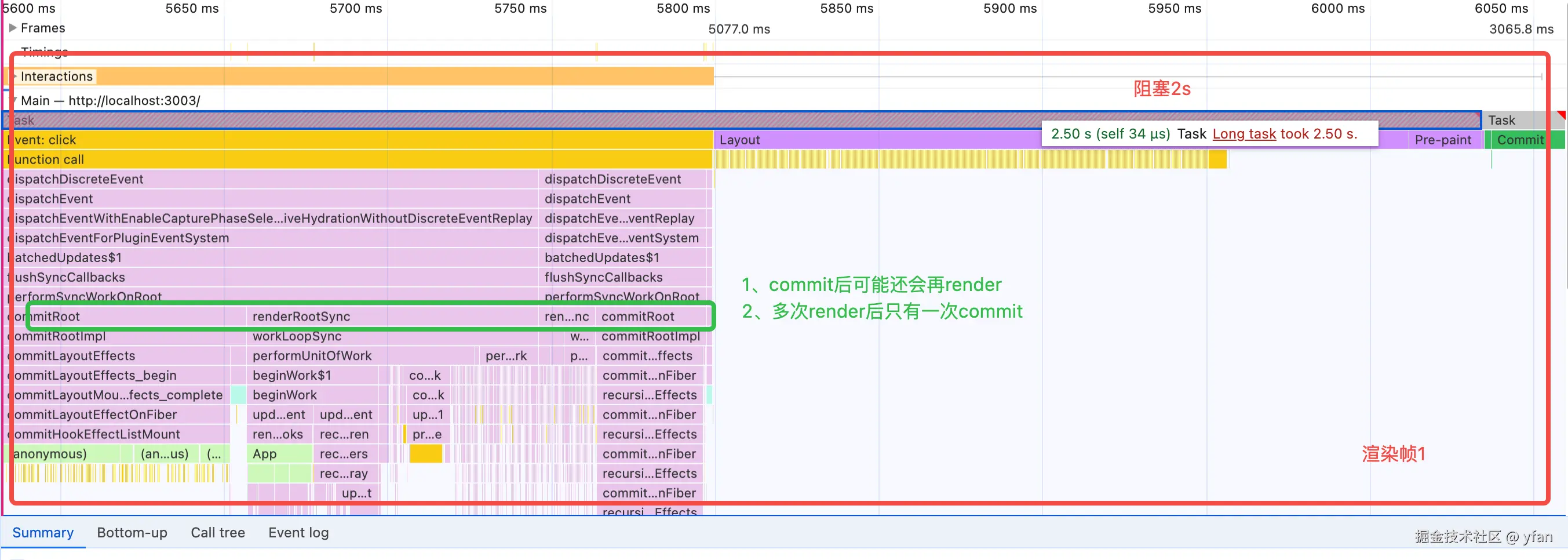The height and width of the screenshot is (560, 1568).
Task: Select the rec...ren entry
Action: 347,434
